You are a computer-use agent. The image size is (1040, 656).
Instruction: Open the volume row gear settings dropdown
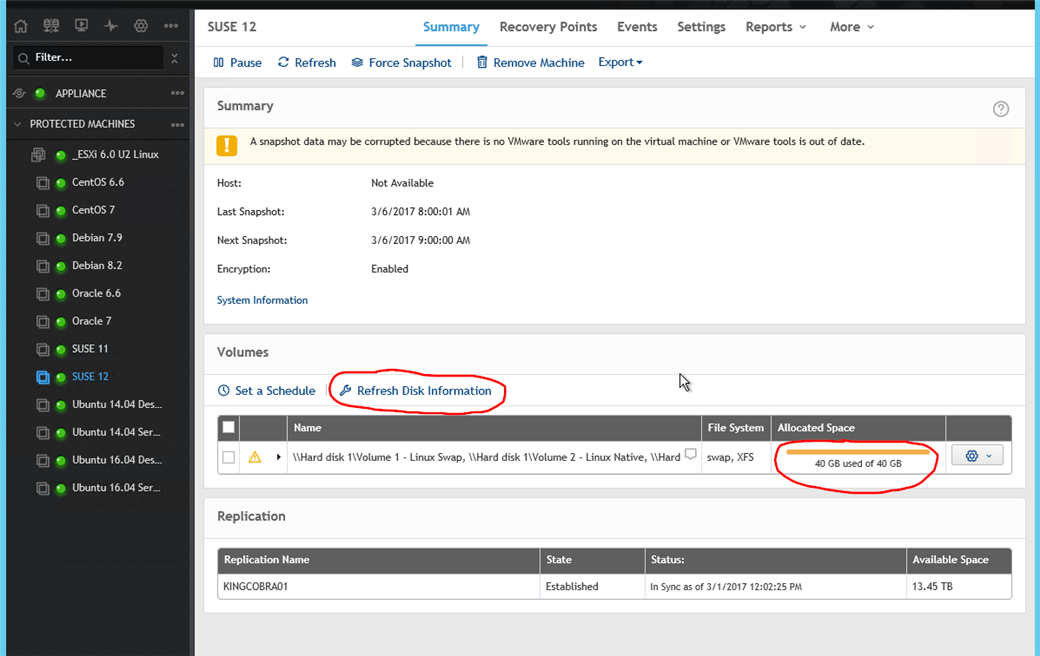(x=977, y=456)
